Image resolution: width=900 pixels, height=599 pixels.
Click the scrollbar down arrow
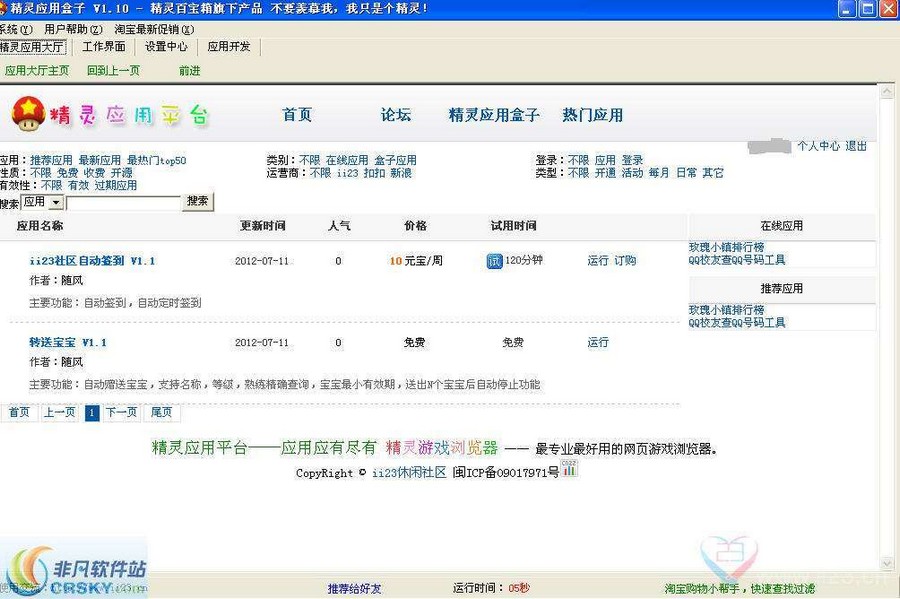point(886,561)
